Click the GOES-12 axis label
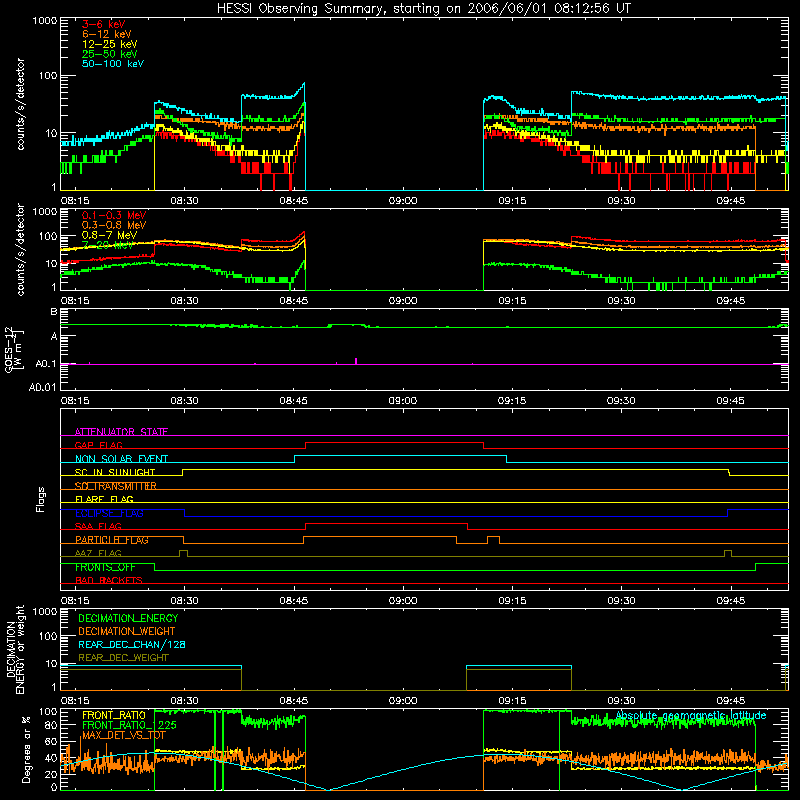Screen dimensions: 800x800 [14, 349]
